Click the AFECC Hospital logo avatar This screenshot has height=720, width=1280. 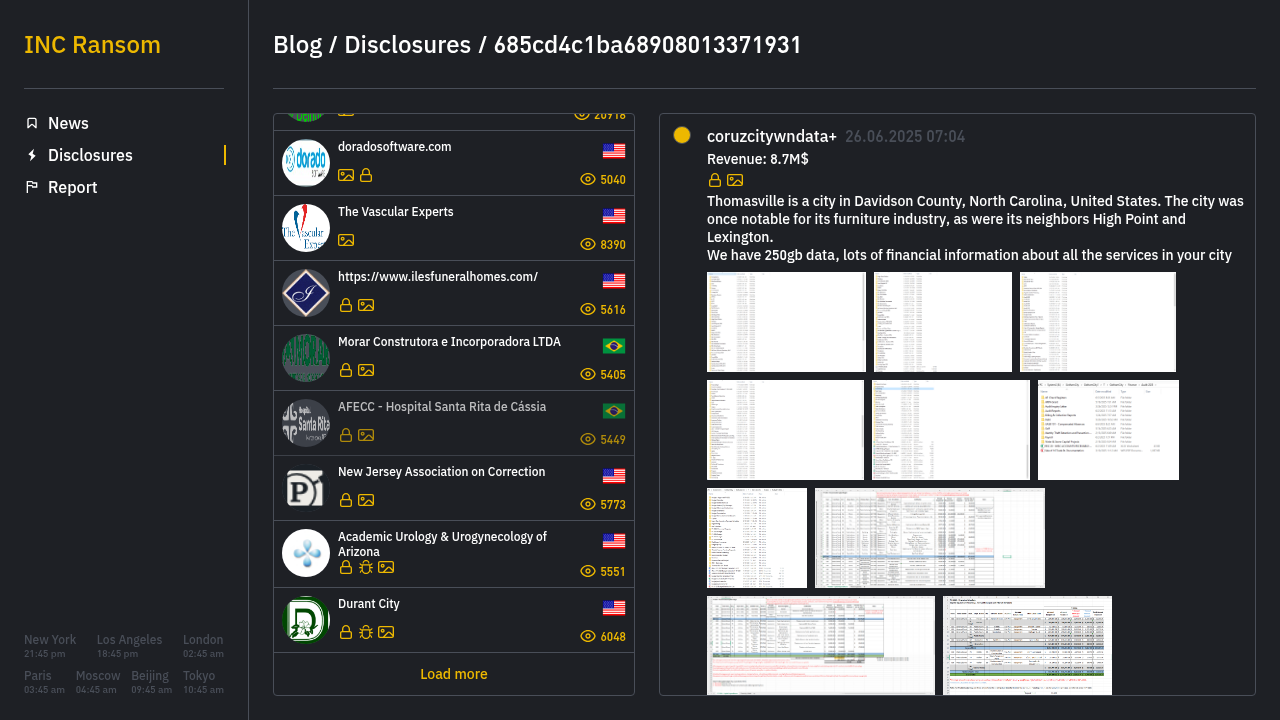pos(306,423)
